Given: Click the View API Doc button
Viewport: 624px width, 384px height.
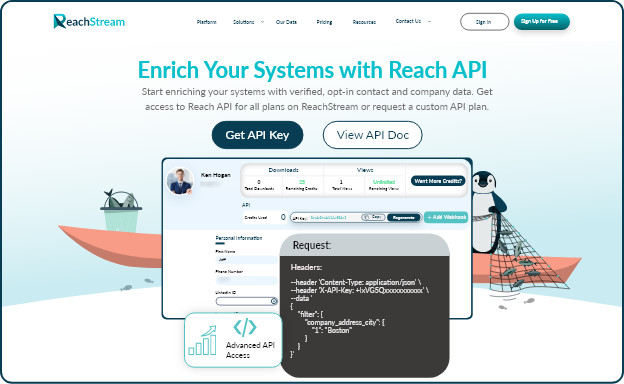Looking at the screenshot, I should 372,135.
